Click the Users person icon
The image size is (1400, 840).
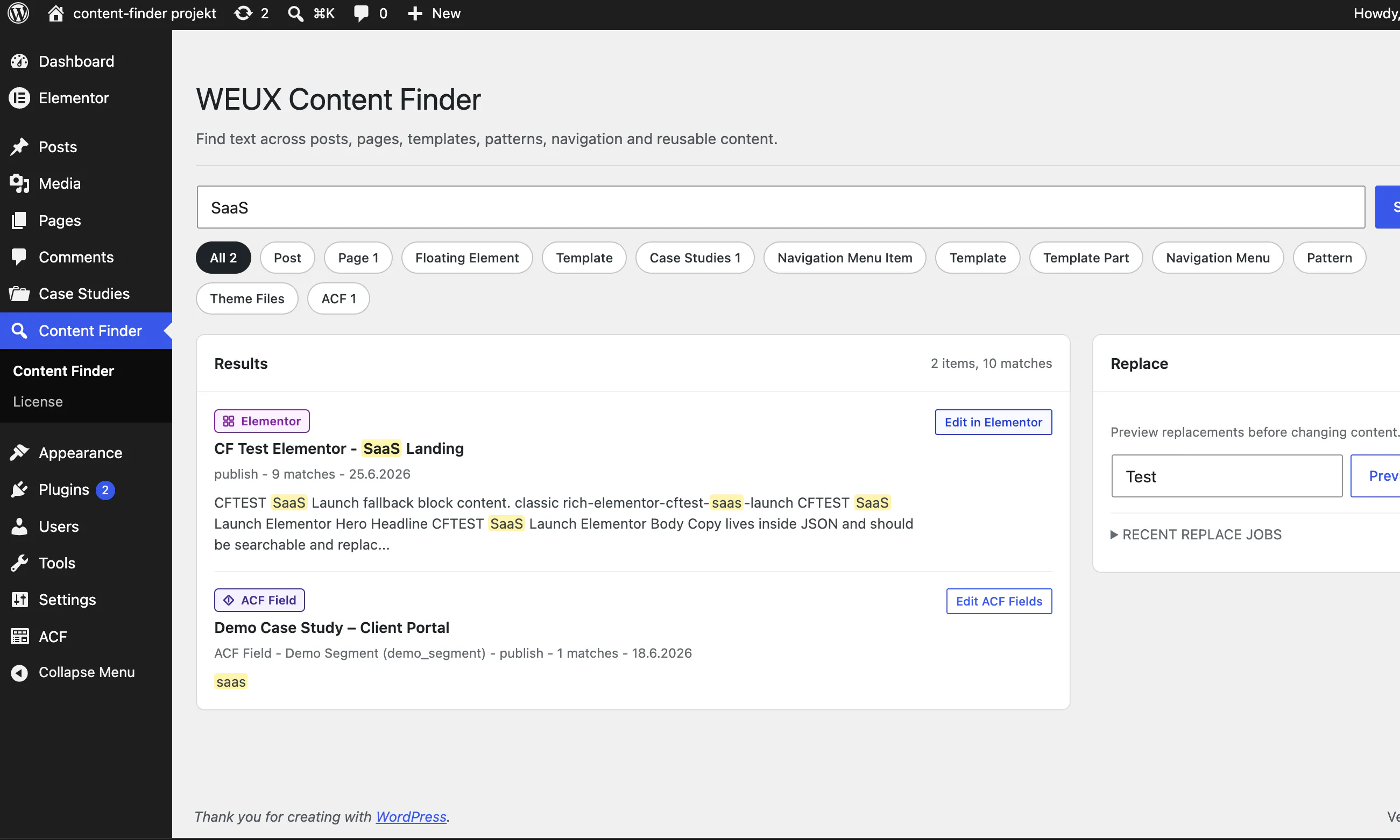(x=19, y=526)
